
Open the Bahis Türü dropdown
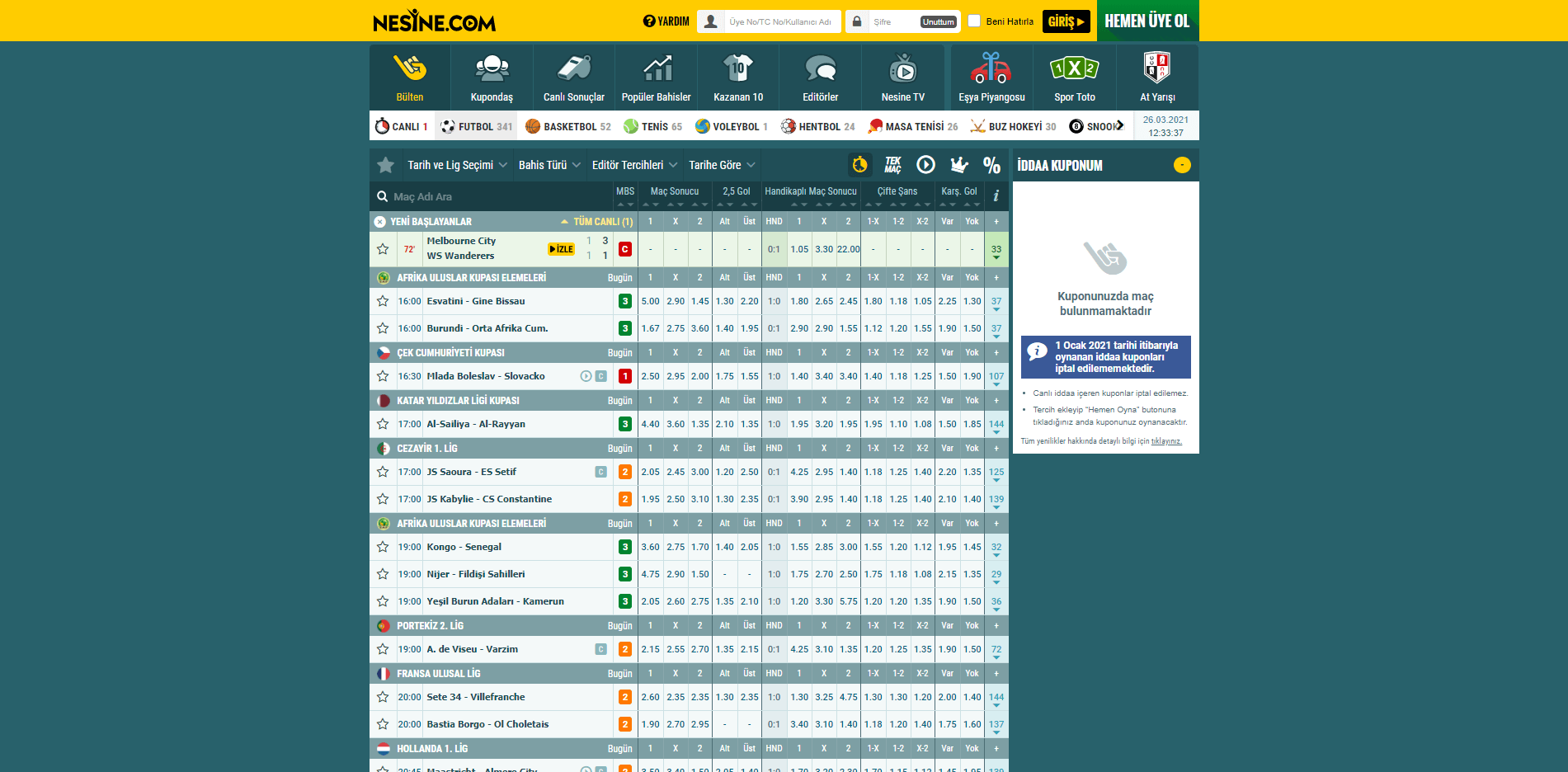point(549,165)
